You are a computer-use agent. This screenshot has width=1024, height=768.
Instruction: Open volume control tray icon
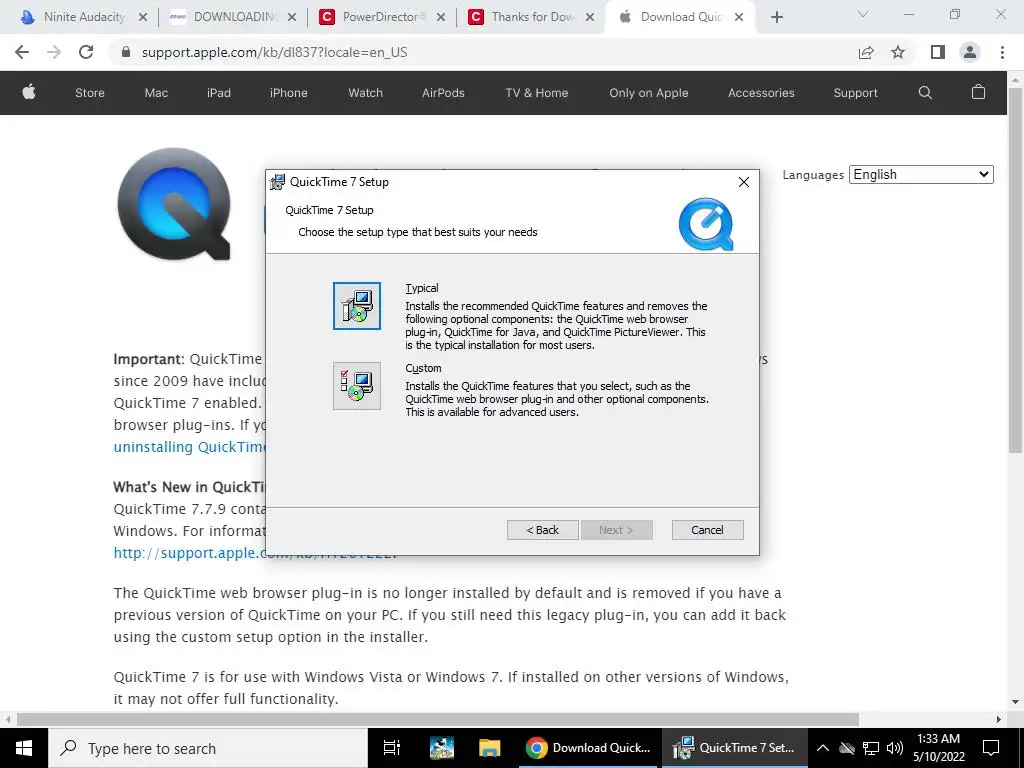(895, 748)
